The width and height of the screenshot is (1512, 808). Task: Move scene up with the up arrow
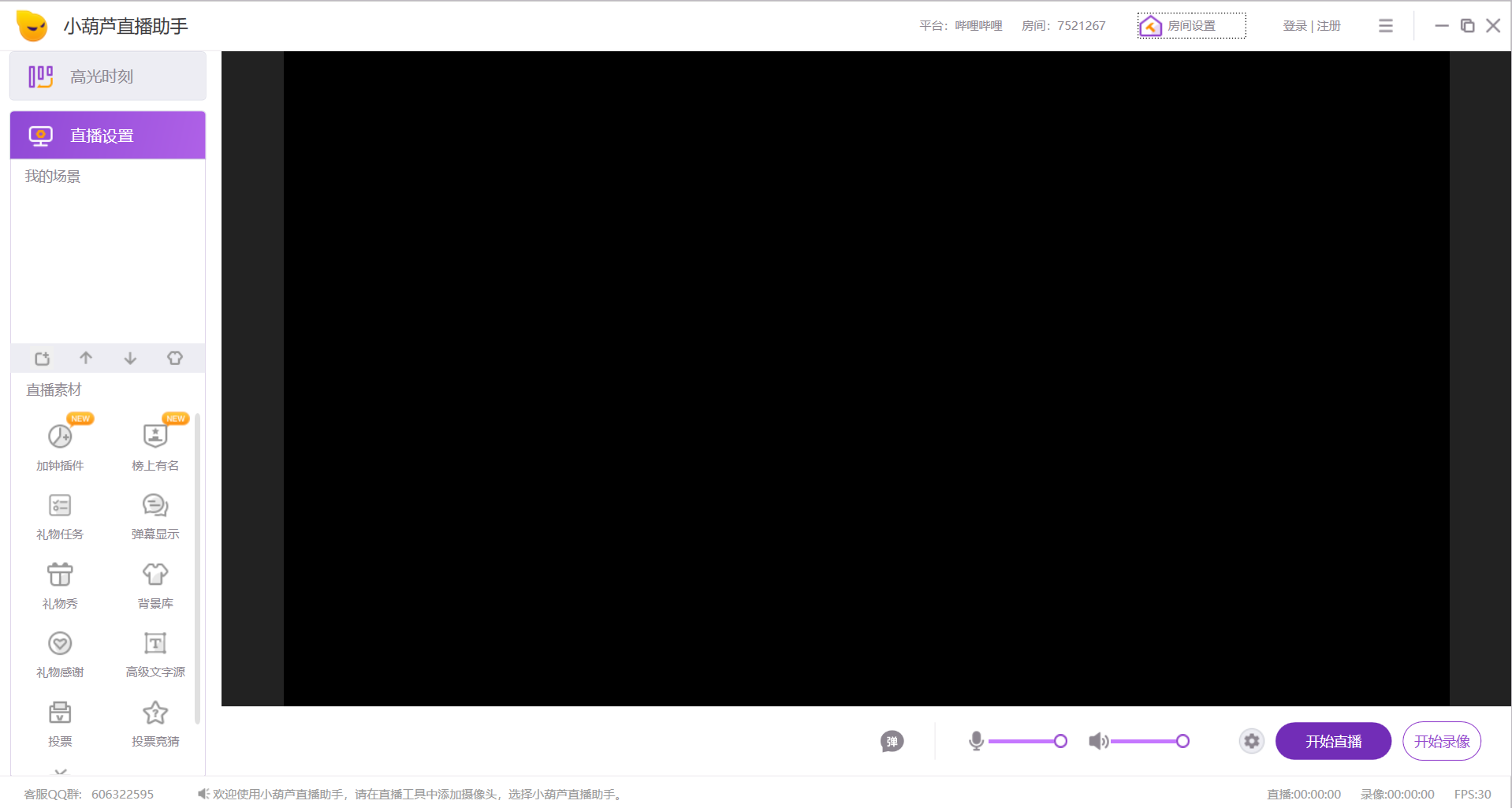coord(86,358)
